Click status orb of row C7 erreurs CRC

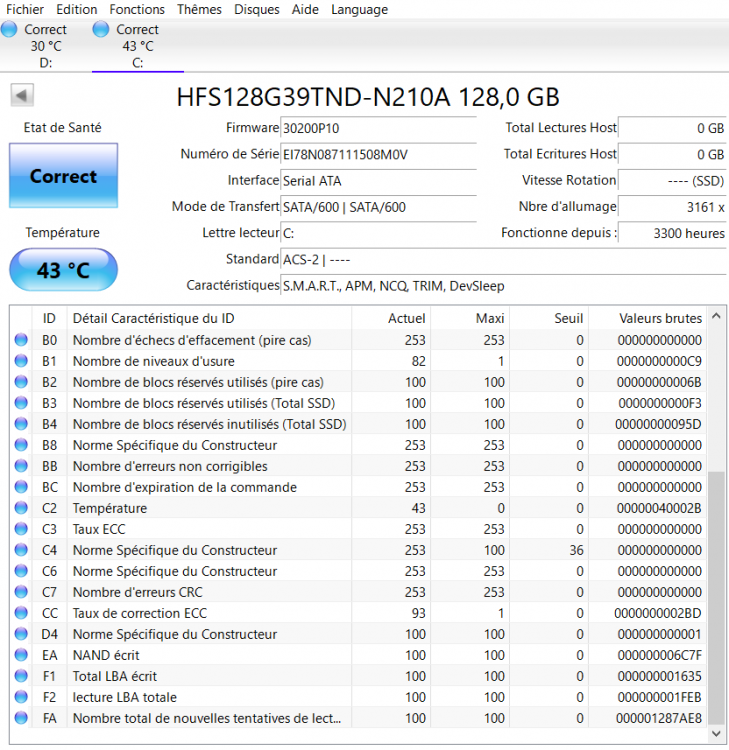click(x=22, y=592)
